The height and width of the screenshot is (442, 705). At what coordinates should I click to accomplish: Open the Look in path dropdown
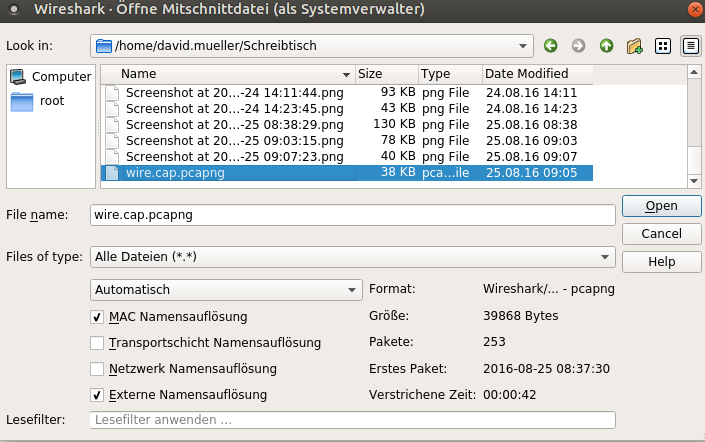point(522,46)
